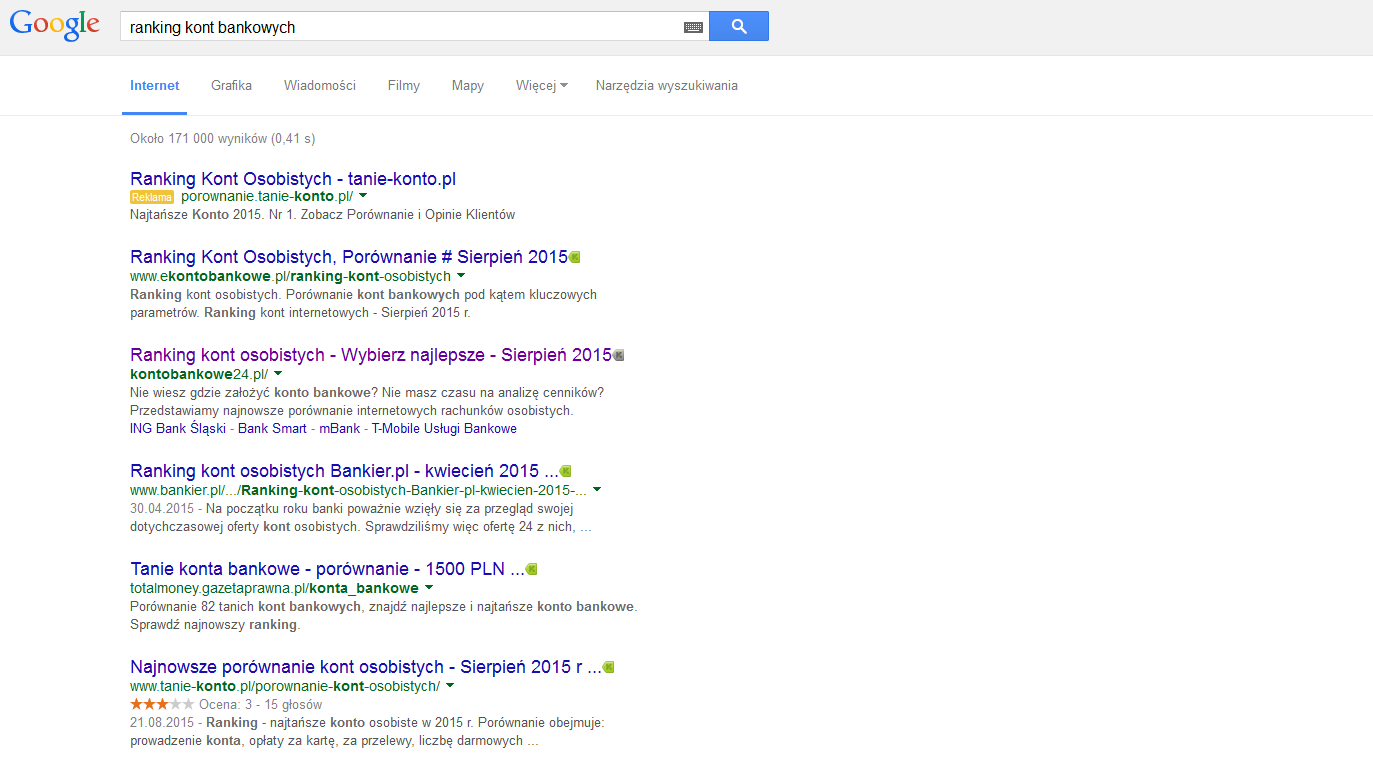1373x761 pixels.
Task: Click the porownanie.tanie-konto.pl/ ad URL text
Action: click(267, 197)
